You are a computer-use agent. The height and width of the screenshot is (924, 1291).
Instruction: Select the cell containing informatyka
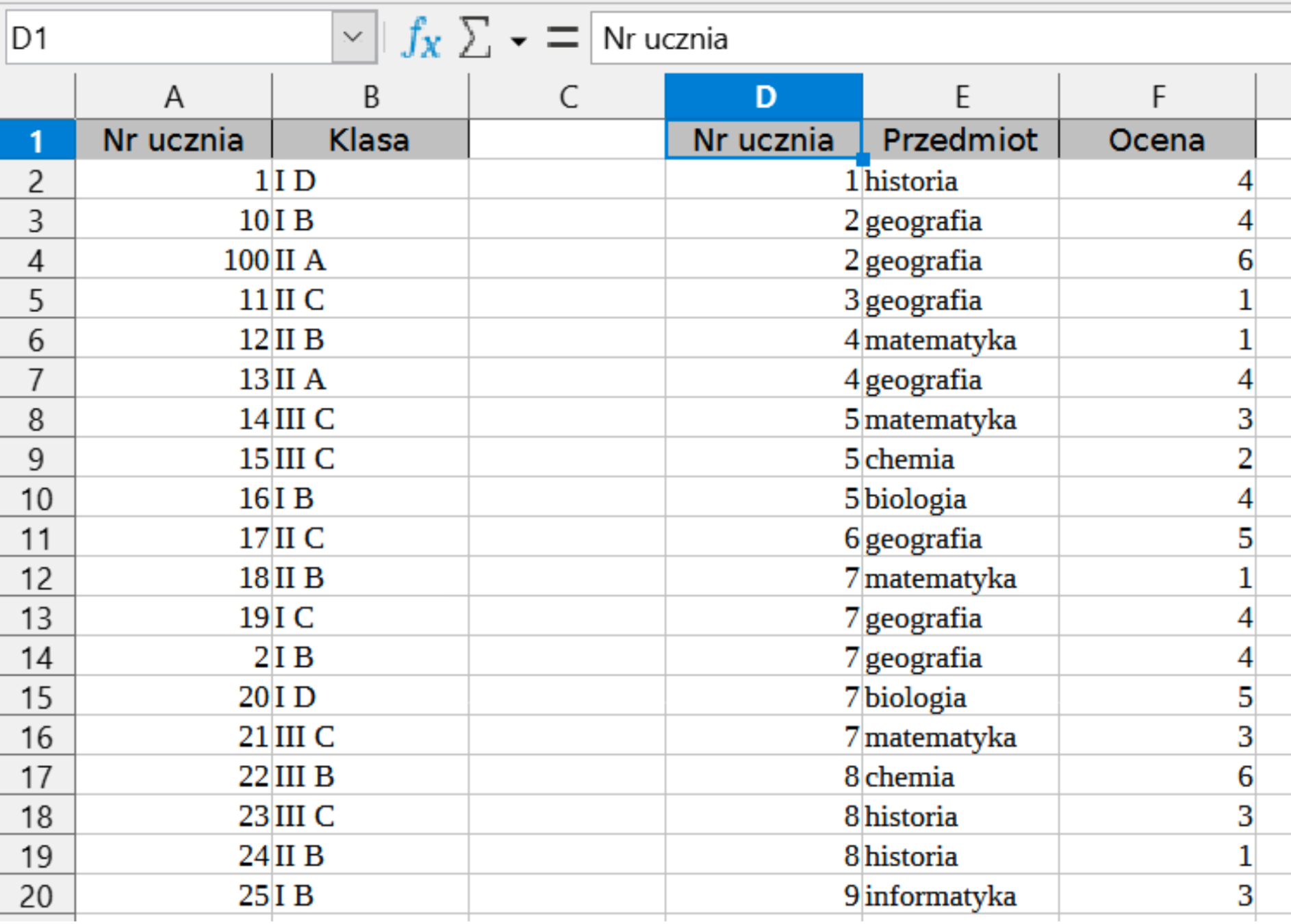(960, 896)
